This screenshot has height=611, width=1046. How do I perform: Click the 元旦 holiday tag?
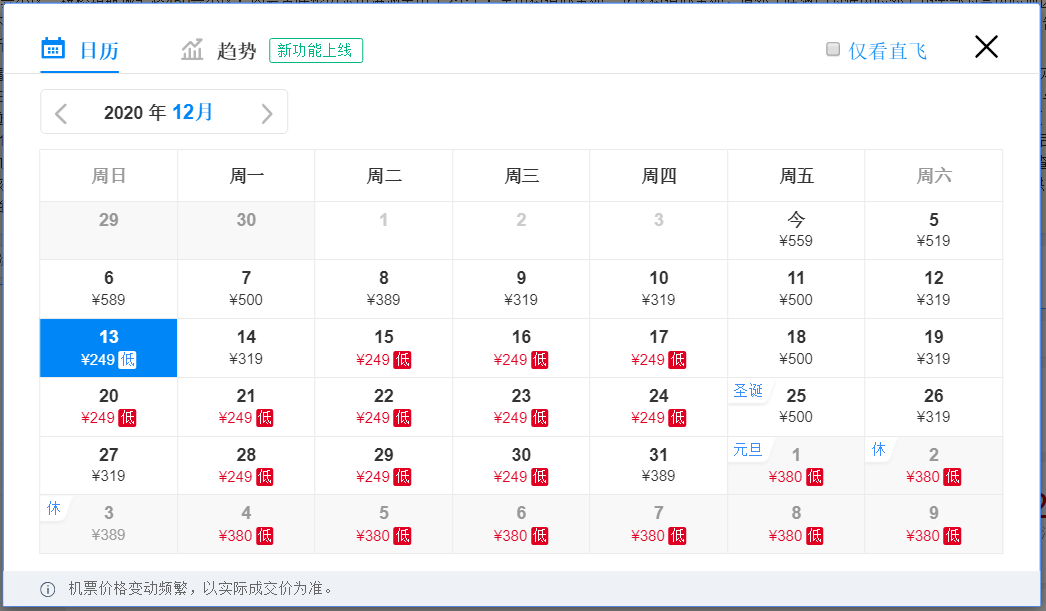pyautogui.click(x=748, y=450)
